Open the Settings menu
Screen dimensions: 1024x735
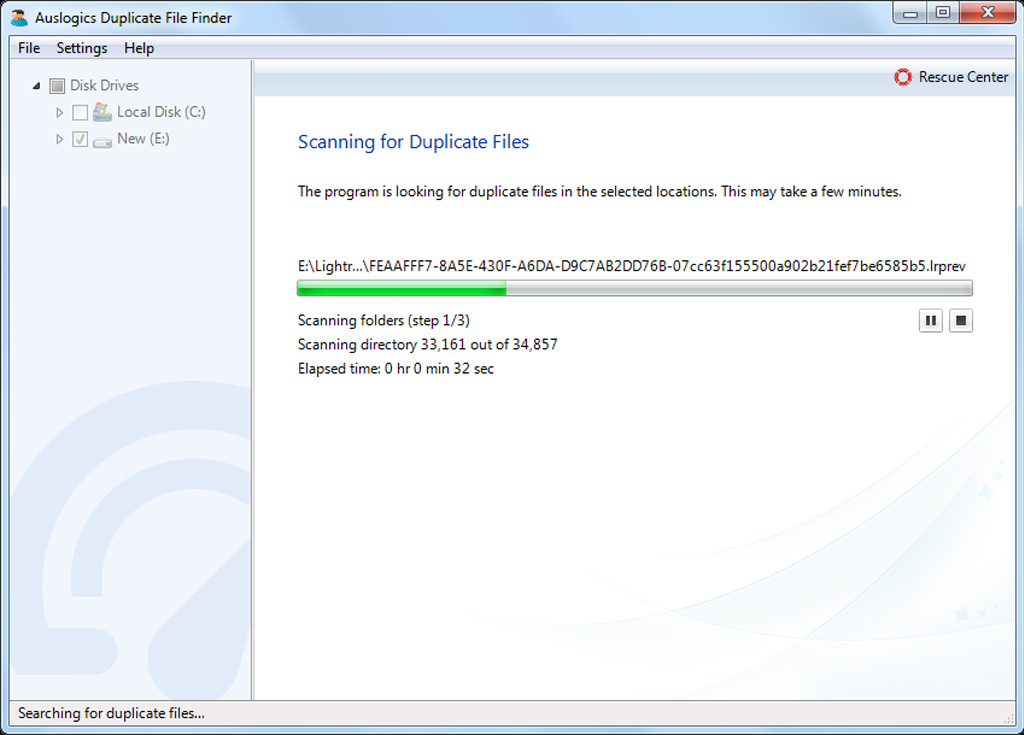tap(82, 48)
